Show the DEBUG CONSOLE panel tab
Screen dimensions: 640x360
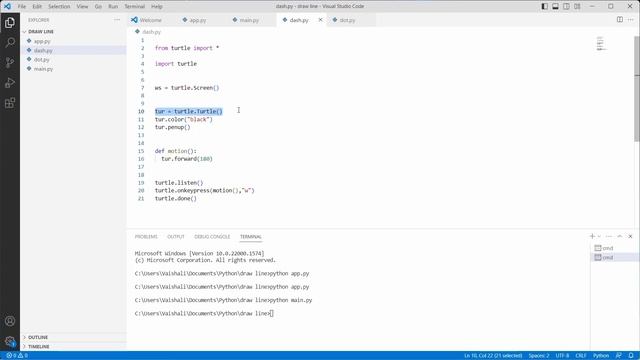click(212, 237)
